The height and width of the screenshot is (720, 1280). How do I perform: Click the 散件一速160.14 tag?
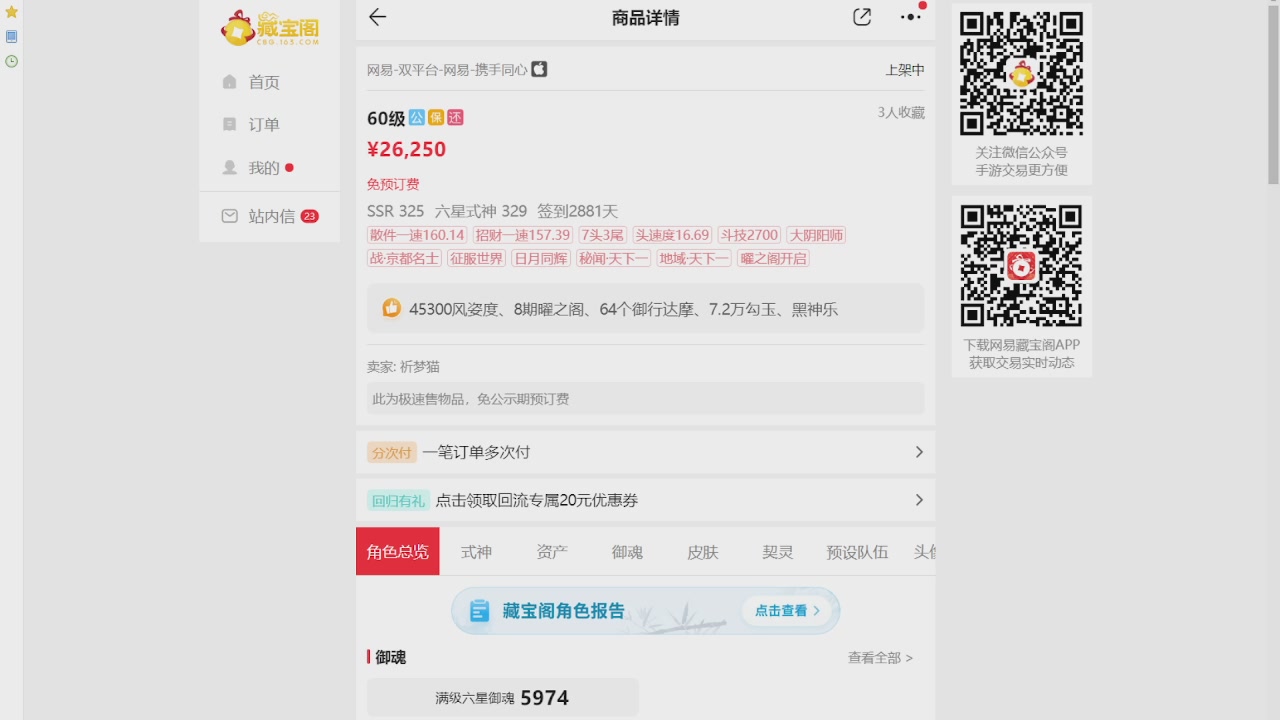click(x=417, y=235)
